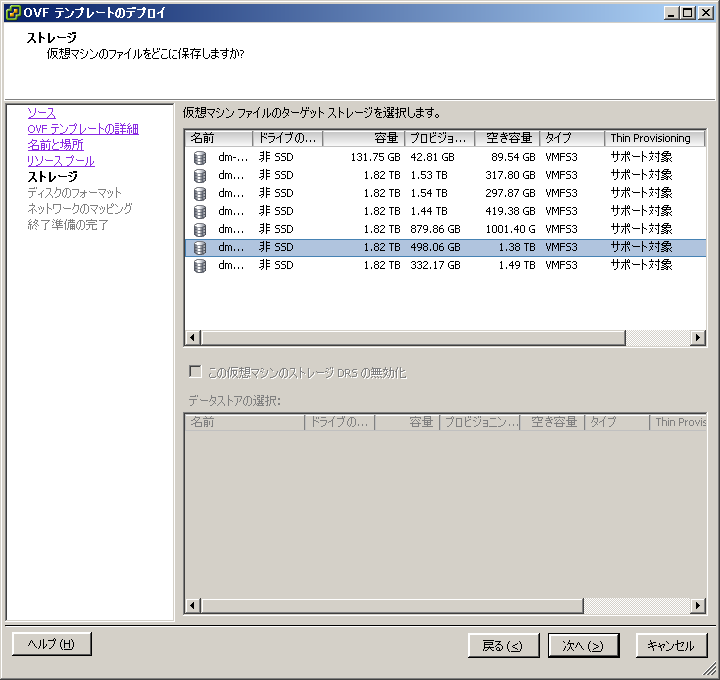Click プロビジョニン... header in lower datastore table

(480, 422)
